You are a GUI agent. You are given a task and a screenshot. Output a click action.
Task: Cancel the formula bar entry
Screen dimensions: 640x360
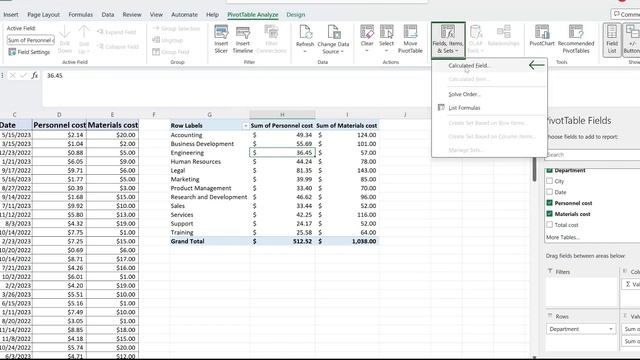(x=13, y=76)
